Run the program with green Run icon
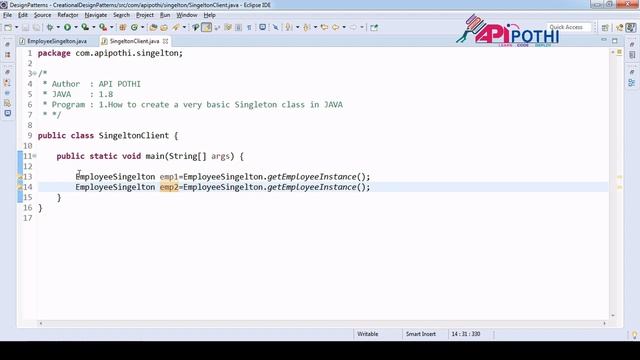640x360 pixels. tap(67, 27)
